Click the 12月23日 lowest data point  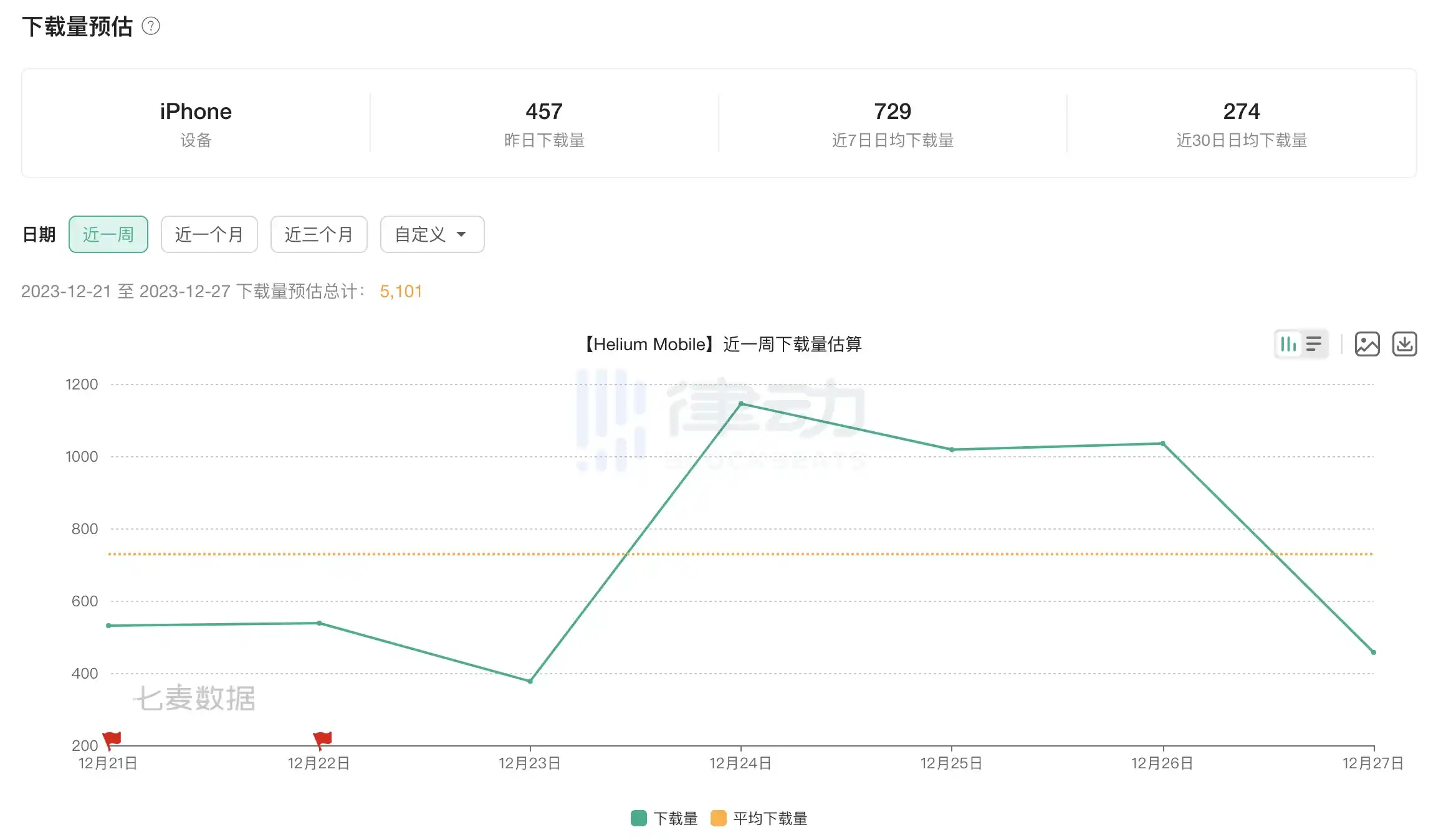530,681
